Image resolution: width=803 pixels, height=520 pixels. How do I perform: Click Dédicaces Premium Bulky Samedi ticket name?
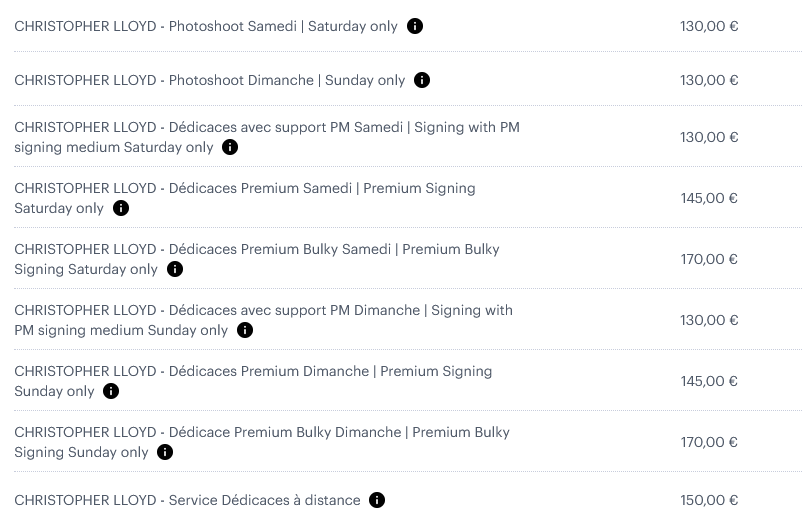tap(257, 259)
